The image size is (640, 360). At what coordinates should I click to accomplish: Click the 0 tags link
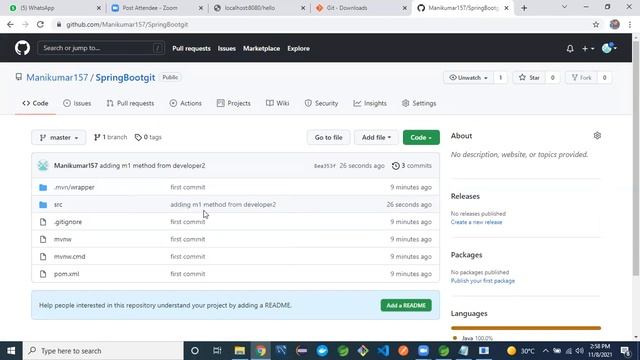pyautogui.click(x=148, y=137)
